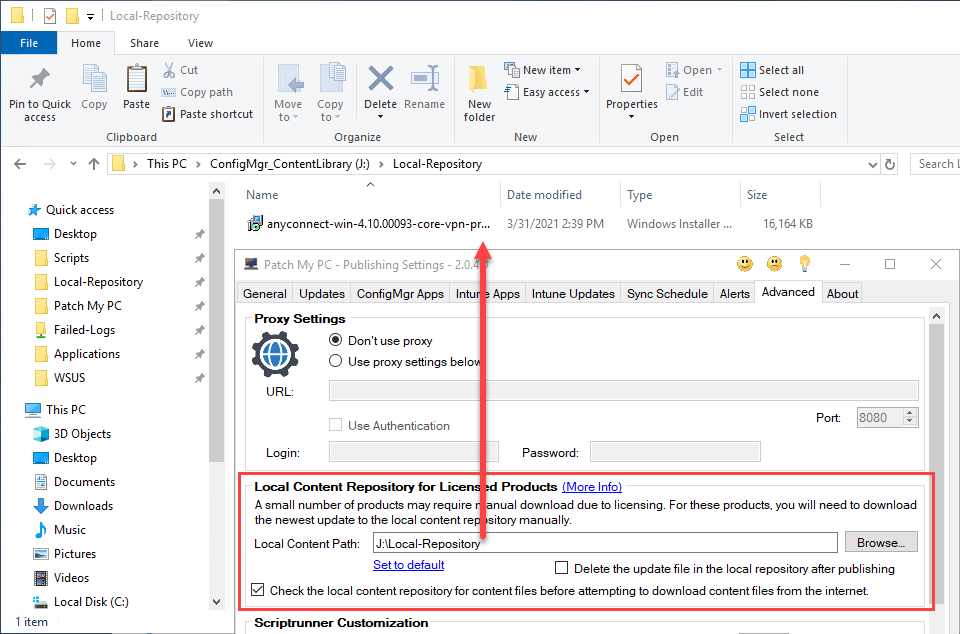The image size is (960, 634).
Task: Sort by Date modified column header
Action: 544,195
